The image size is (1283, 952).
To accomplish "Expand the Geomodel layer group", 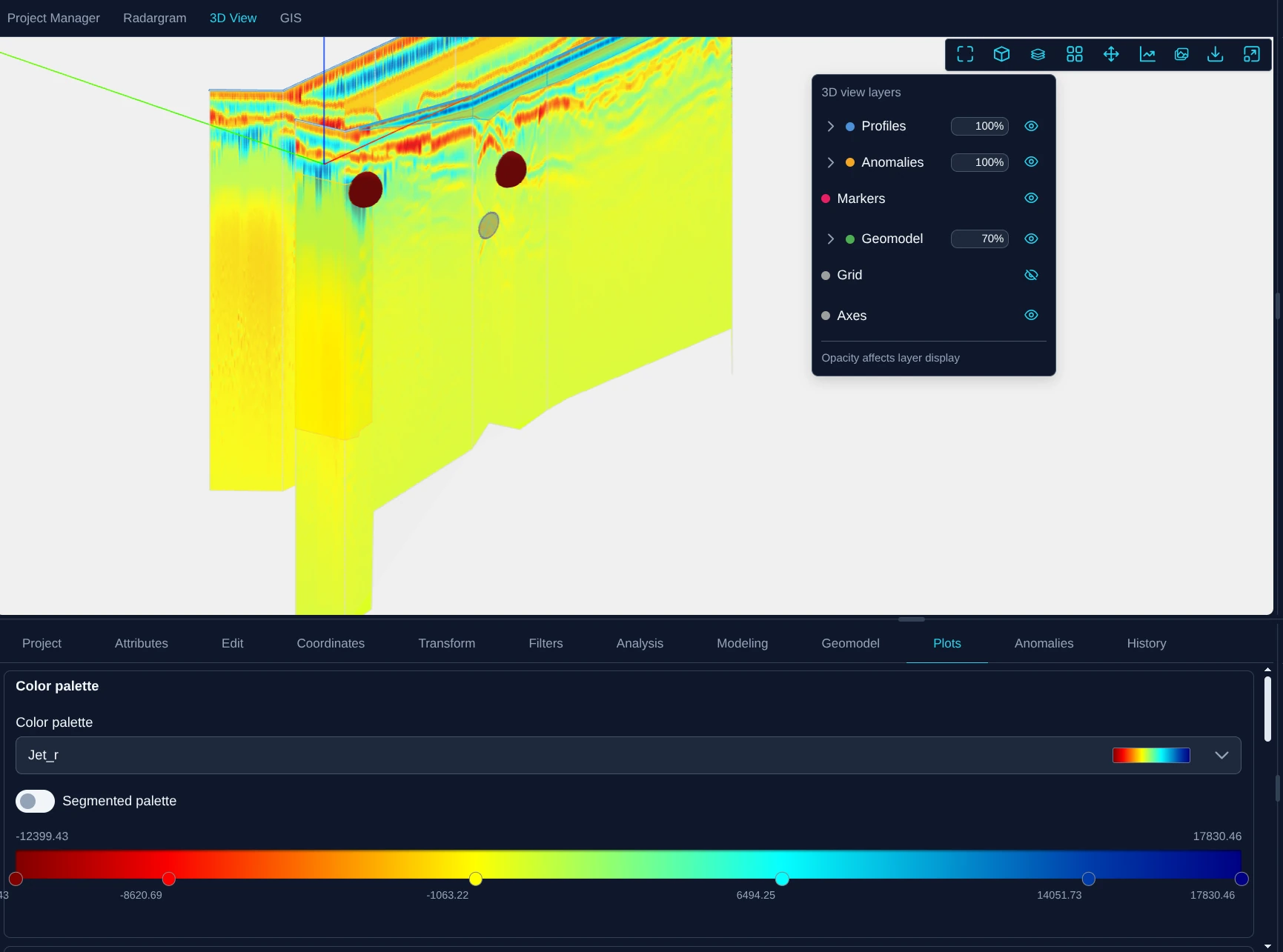I will pos(830,239).
